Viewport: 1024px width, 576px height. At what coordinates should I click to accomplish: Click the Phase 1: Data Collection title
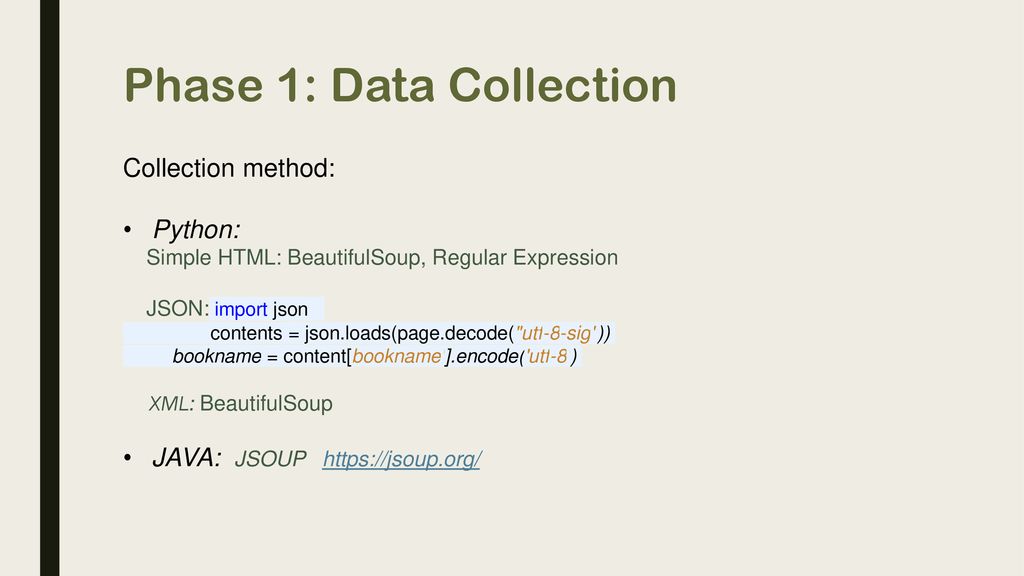click(x=400, y=86)
